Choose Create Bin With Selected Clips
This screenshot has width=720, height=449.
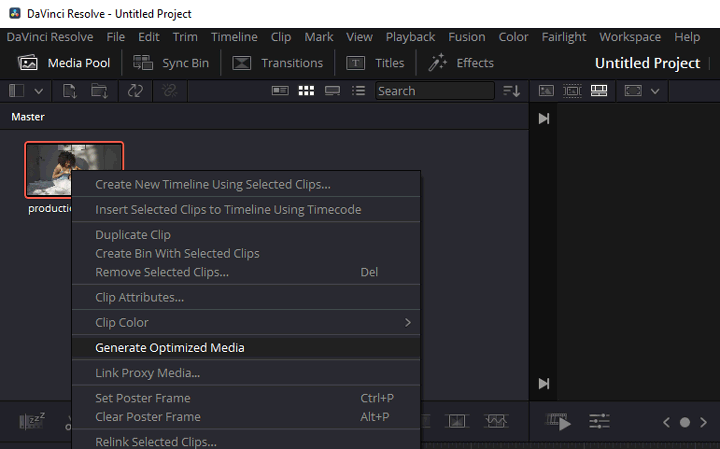pos(246,253)
